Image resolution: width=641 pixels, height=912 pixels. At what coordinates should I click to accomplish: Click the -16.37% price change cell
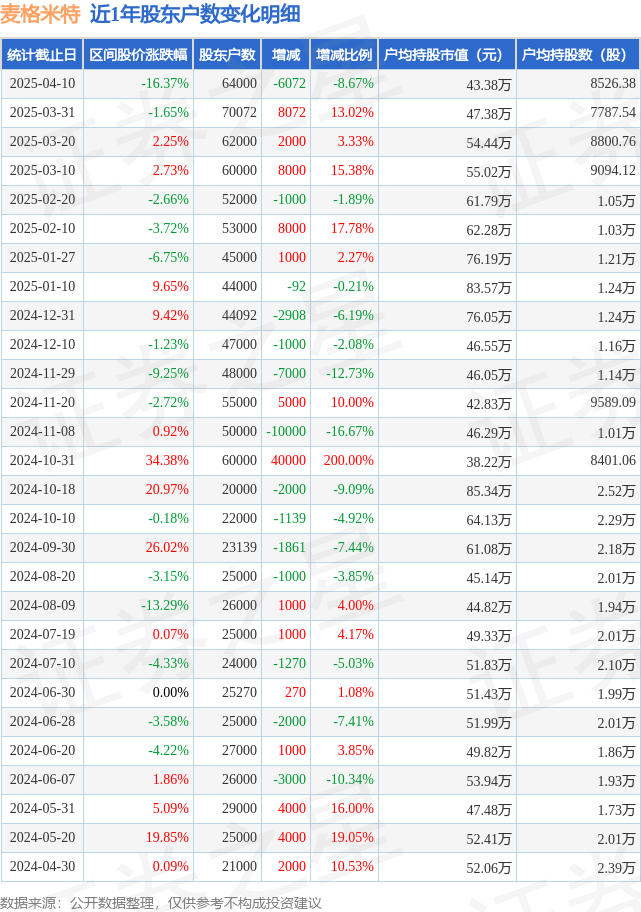(165, 84)
